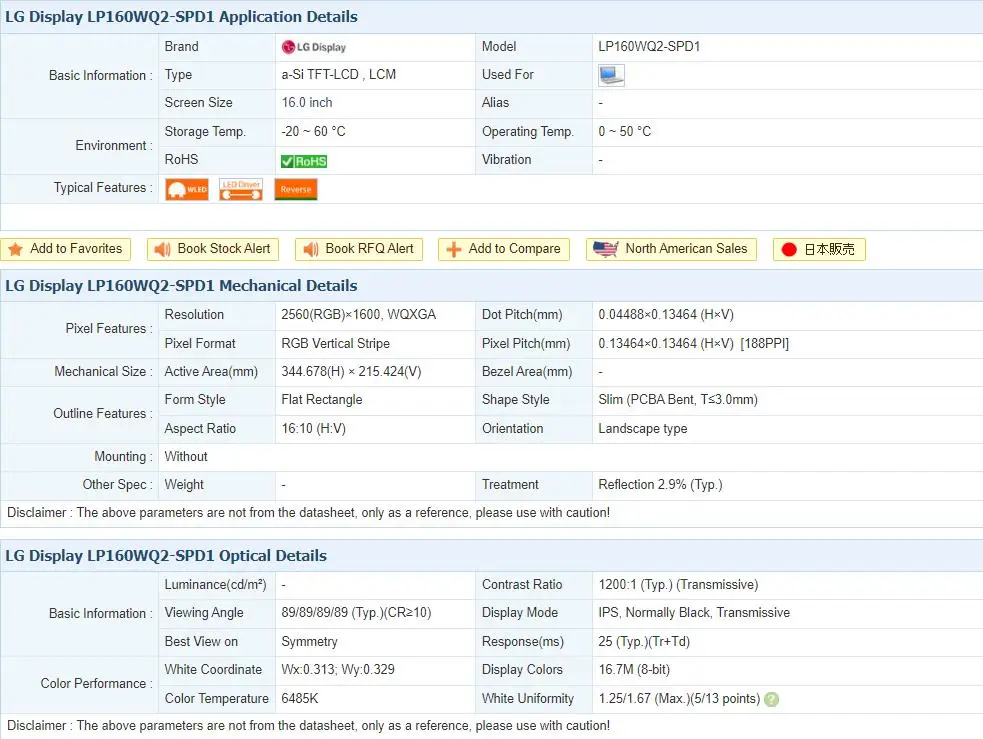
Task: Click the LED Driver feature icon
Action: coord(241,189)
